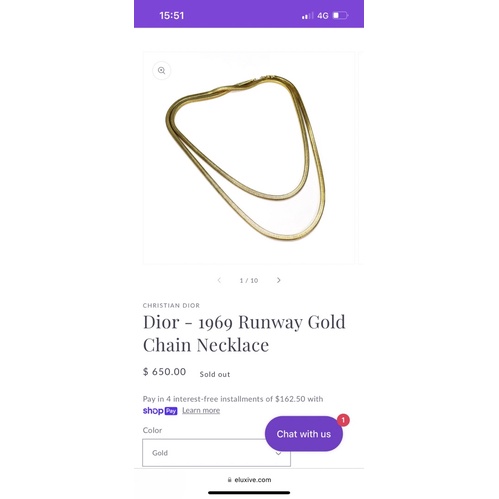Image resolution: width=499 pixels, height=499 pixels.
Task: Go to the next product image arrow
Action: tap(279, 280)
